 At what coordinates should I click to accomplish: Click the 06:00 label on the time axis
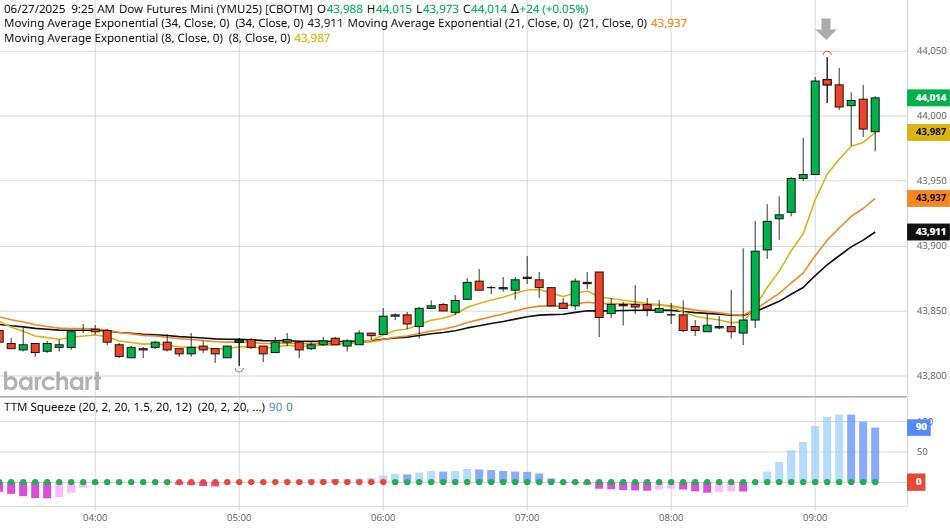coord(383,518)
